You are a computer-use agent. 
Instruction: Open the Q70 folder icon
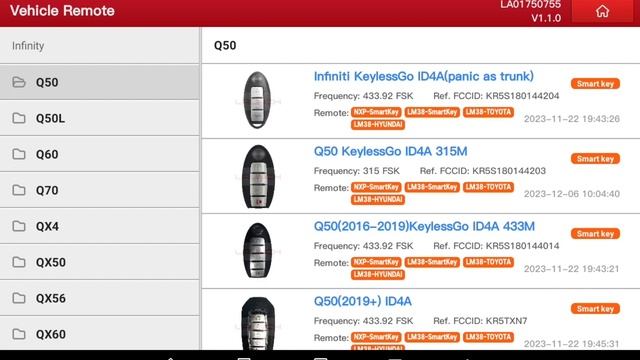coord(19,190)
